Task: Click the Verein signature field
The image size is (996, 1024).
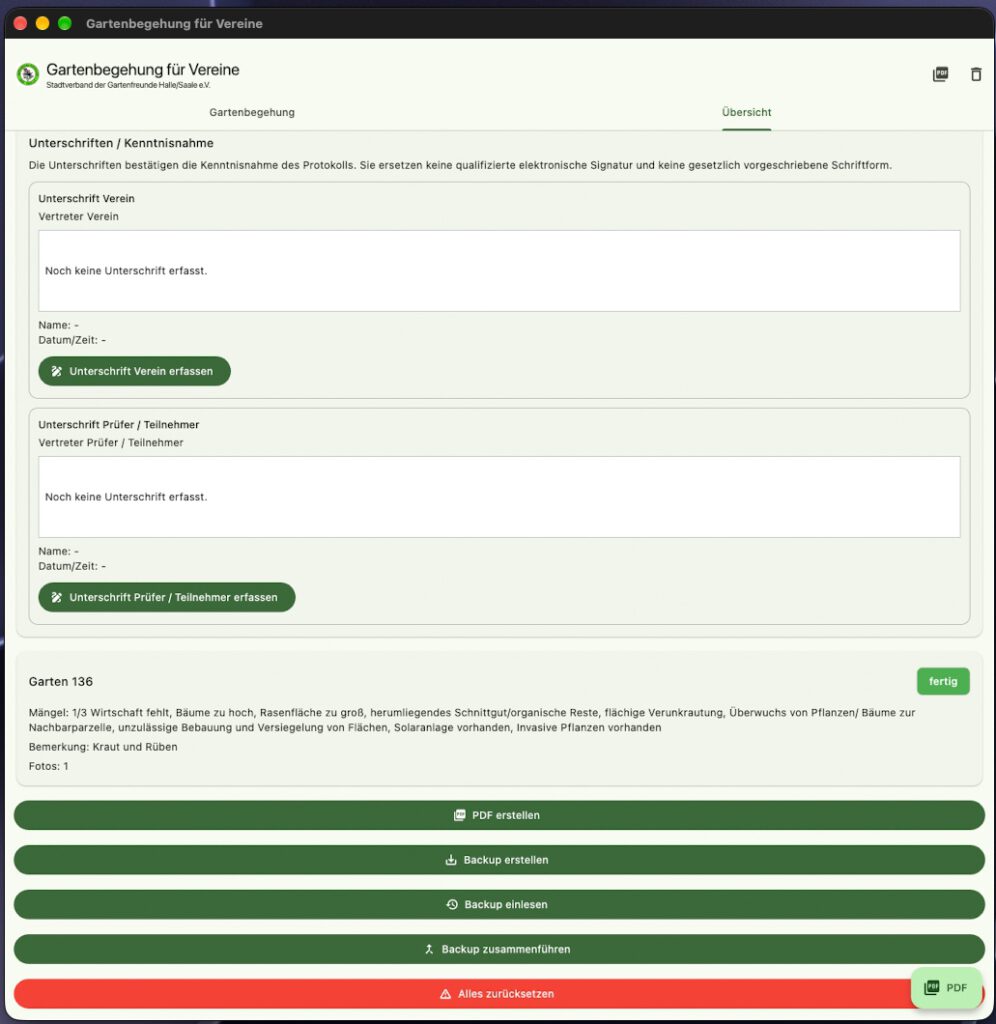Action: click(x=499, y=270)
